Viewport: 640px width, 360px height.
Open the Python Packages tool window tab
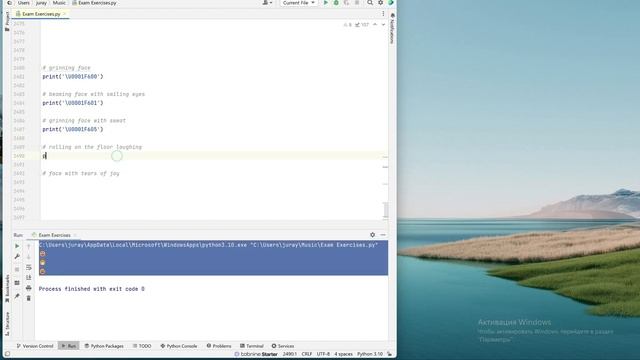click(104, 346)
